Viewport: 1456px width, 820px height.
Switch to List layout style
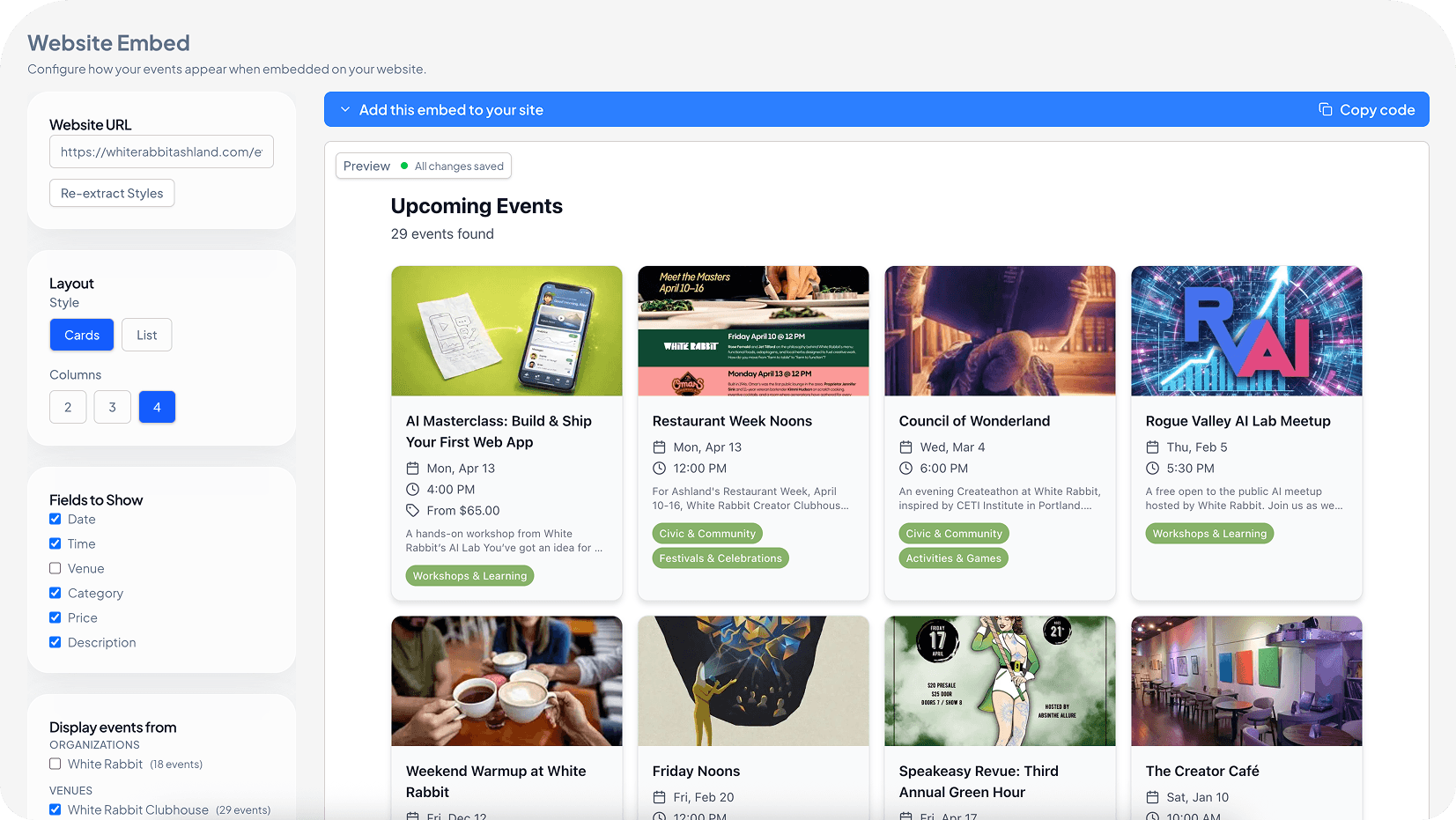pyautogui.click(x=147, y=335)
